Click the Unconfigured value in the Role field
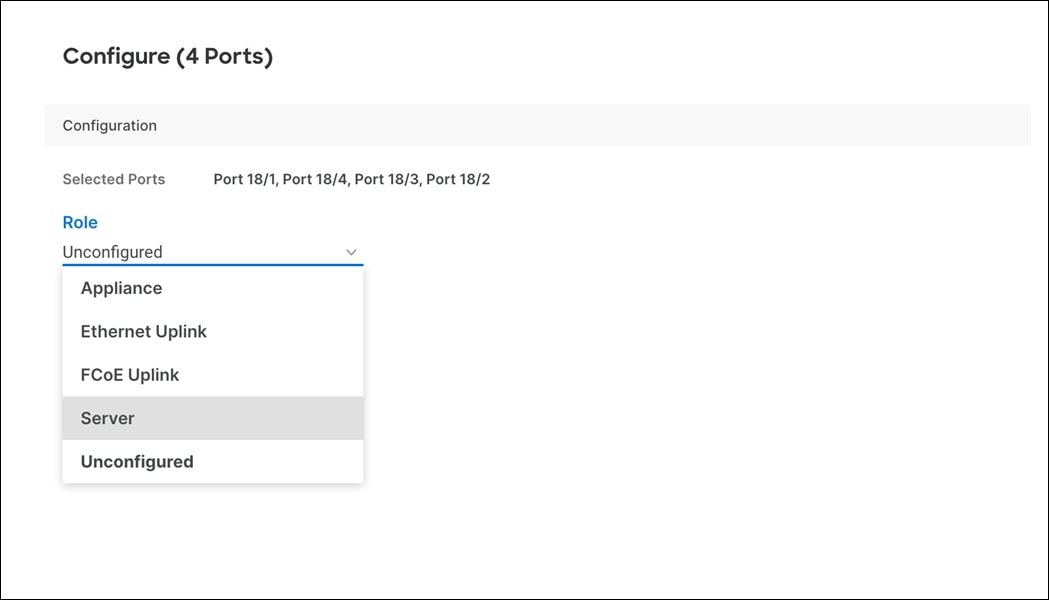The height and width of the screenshot is (600, 1049). click(x=112, y=252)
